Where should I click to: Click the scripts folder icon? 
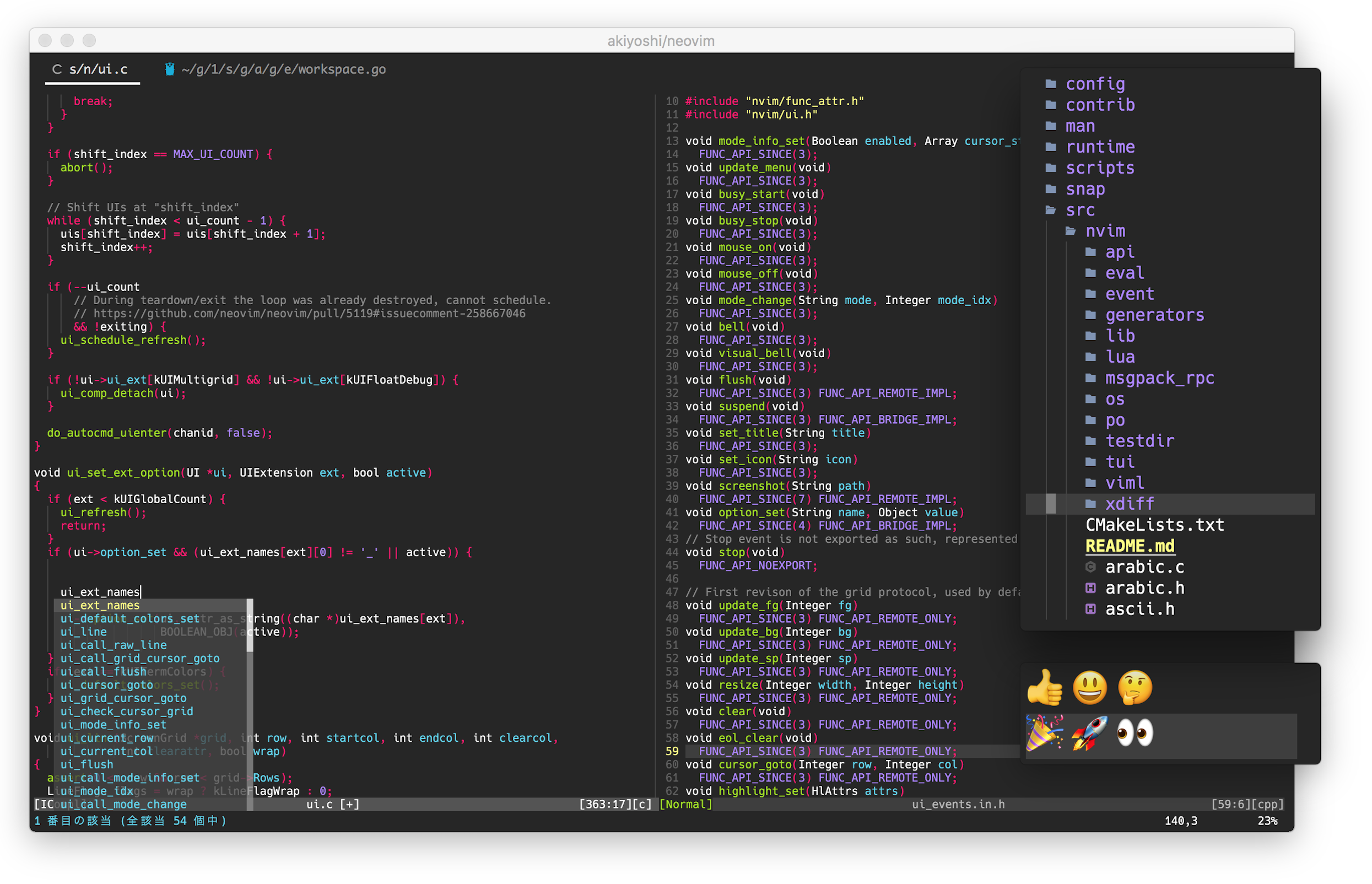click(x=1051, y=168)
